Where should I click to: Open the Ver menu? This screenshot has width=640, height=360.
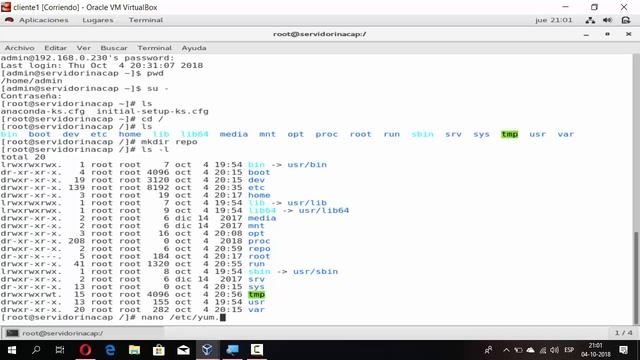(83, 48)
